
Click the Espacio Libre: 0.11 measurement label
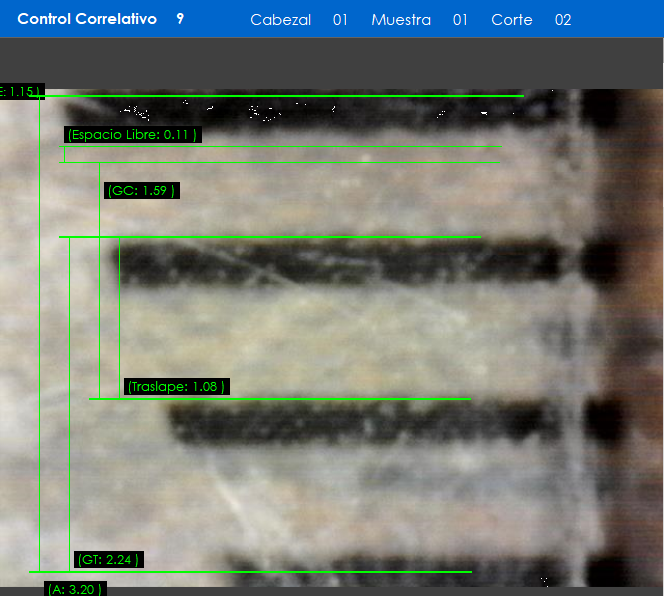(132, 135)
